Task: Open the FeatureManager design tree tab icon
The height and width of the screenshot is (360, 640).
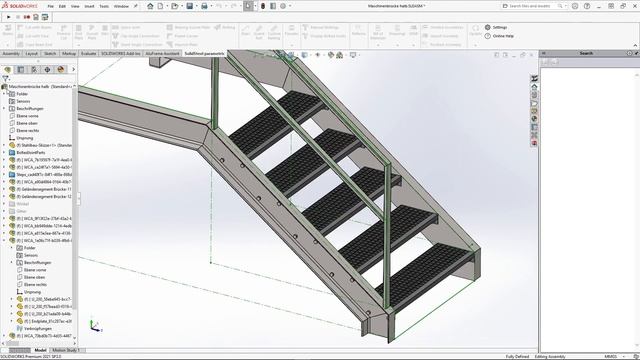Action: [8, 69]
